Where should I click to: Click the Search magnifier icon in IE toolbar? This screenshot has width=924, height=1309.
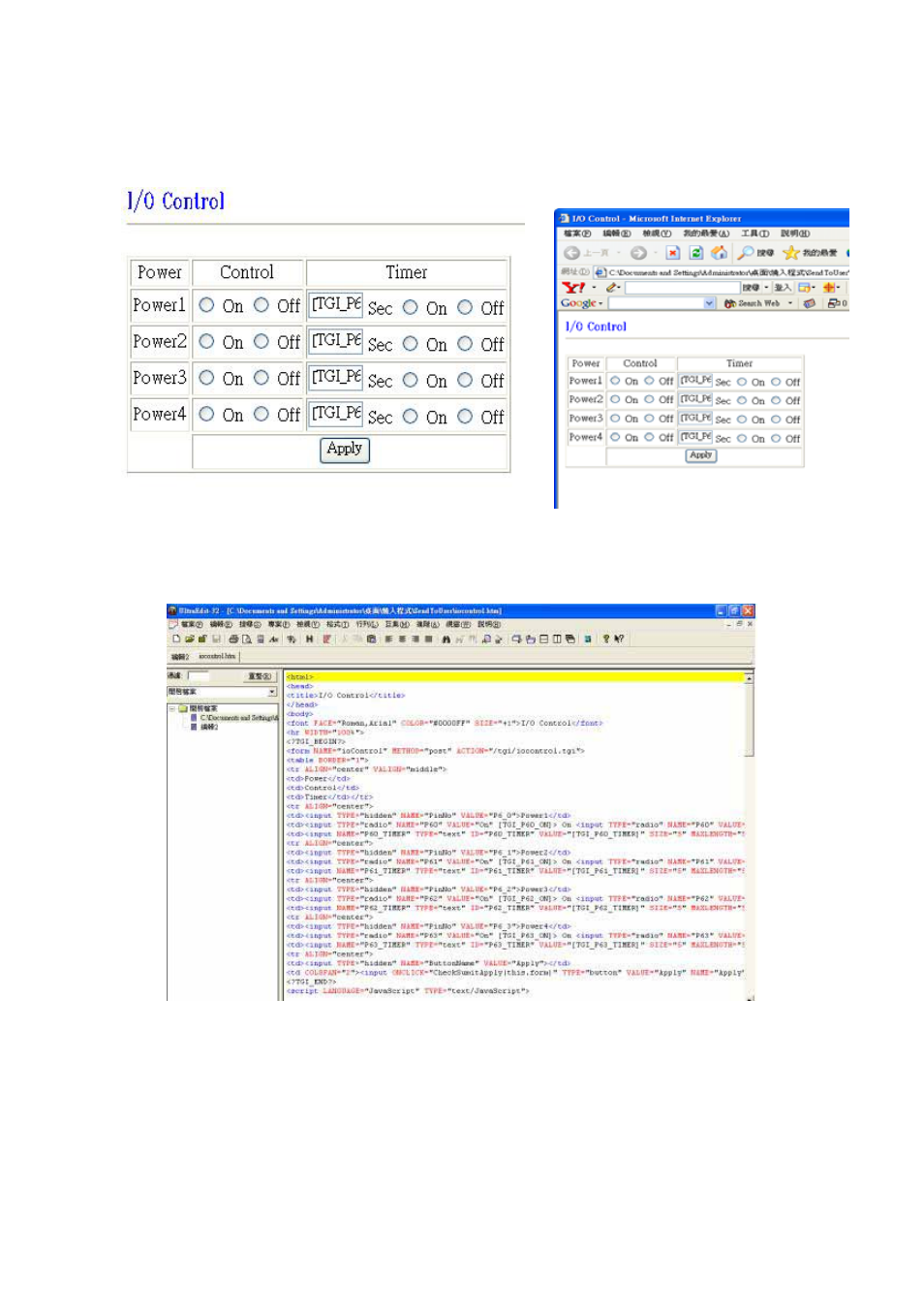pos(744,252)
